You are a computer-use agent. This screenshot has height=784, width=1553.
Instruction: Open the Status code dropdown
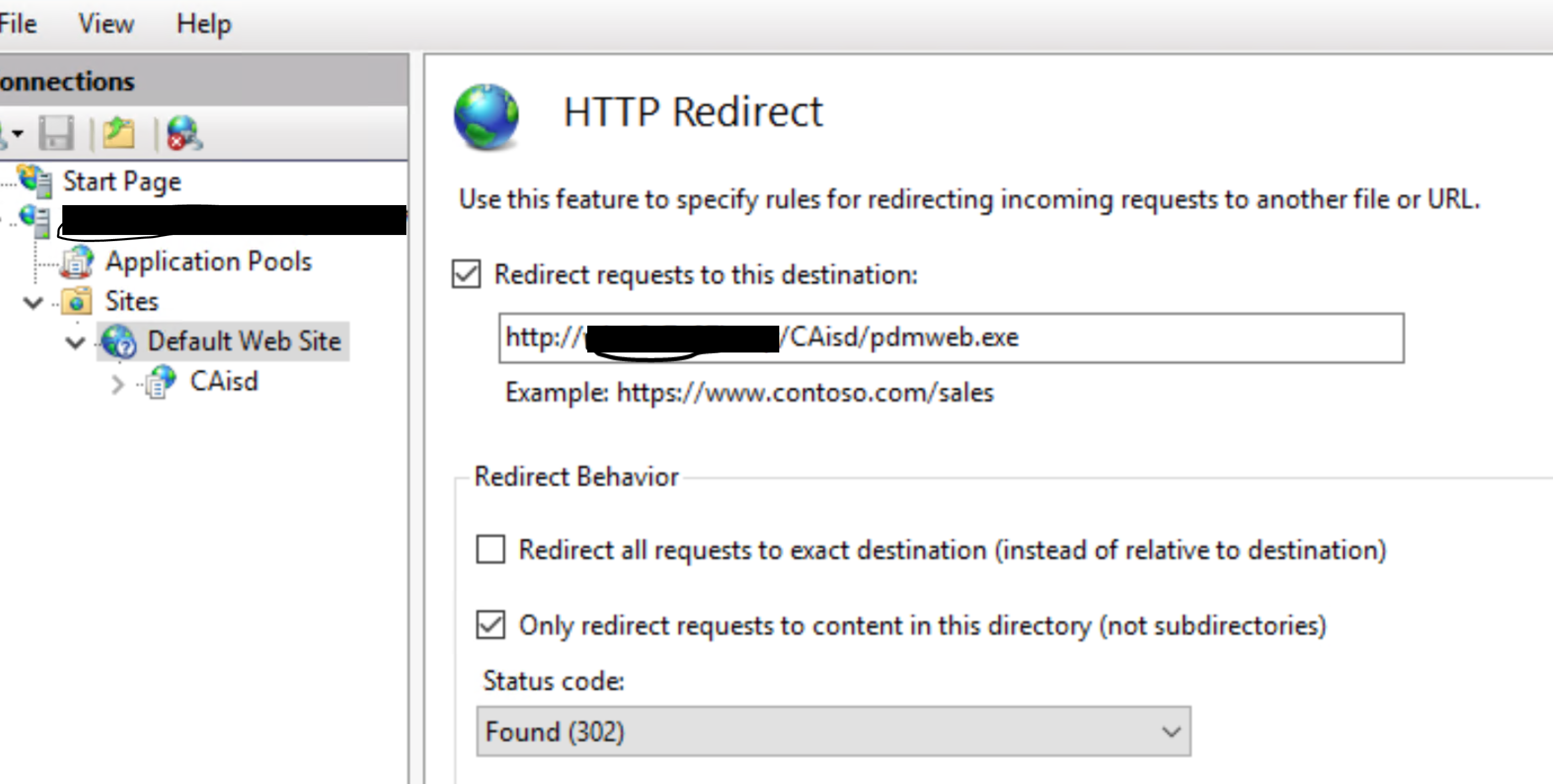[833, 731]
